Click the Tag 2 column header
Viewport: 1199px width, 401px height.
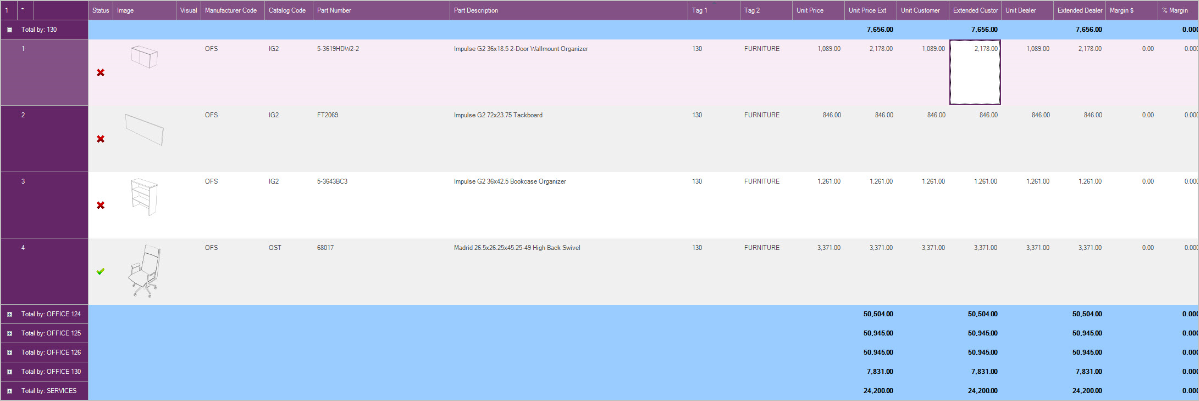coord(766,11)
